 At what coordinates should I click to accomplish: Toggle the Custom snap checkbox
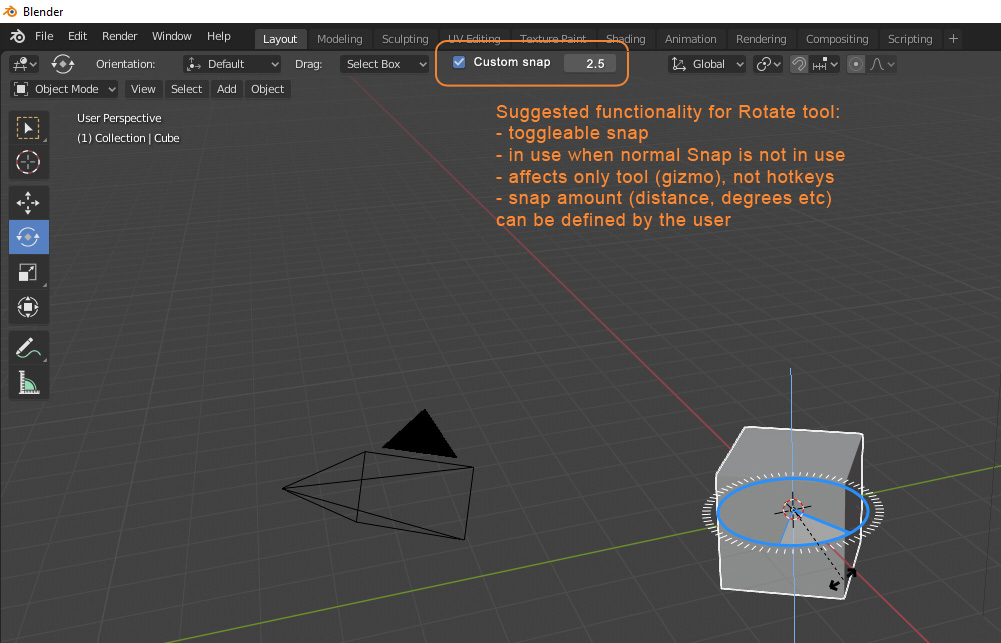[458, 62]
